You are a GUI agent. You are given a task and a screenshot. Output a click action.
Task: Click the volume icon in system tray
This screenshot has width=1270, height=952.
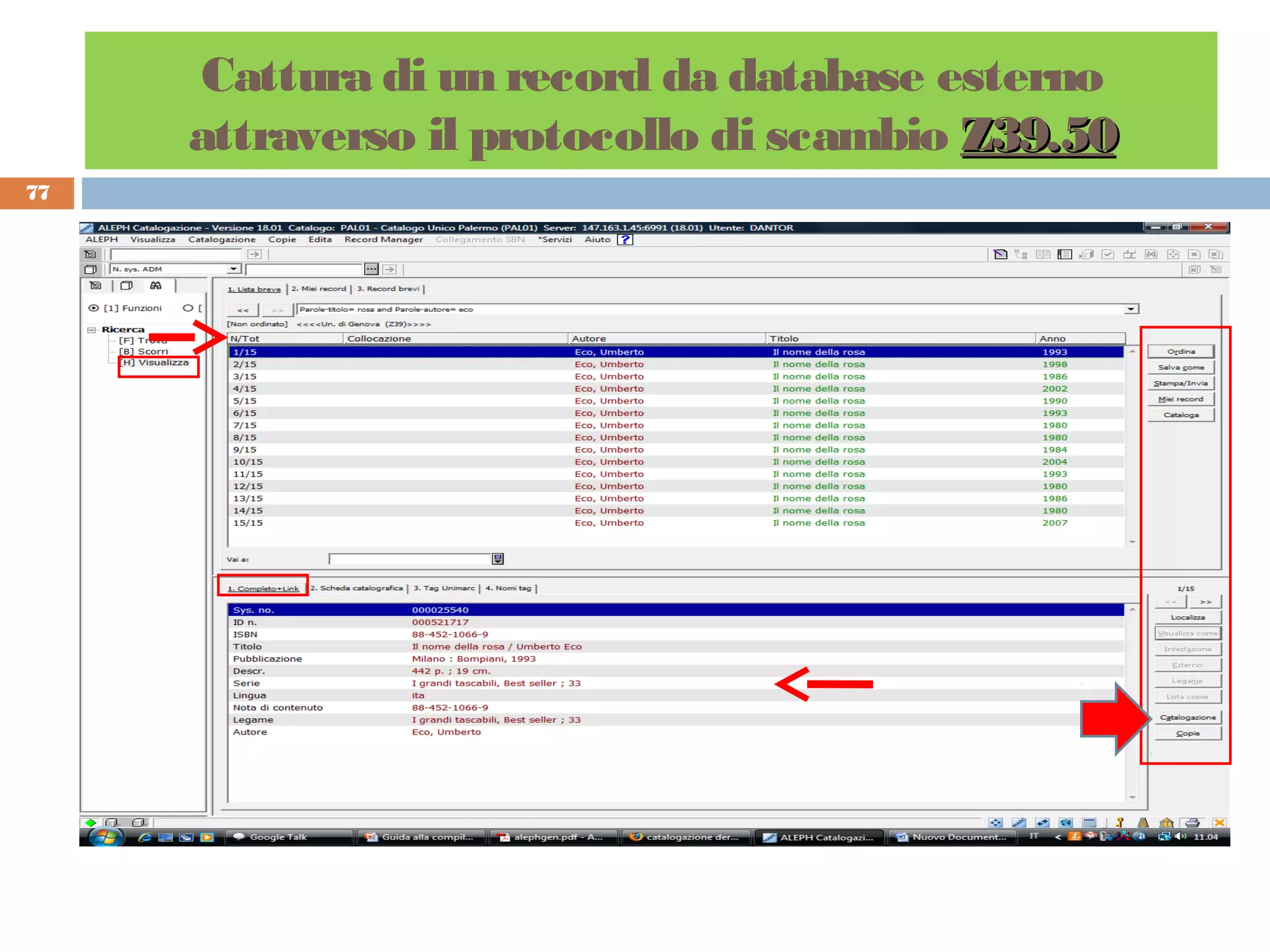click(x=1180, y=837)
